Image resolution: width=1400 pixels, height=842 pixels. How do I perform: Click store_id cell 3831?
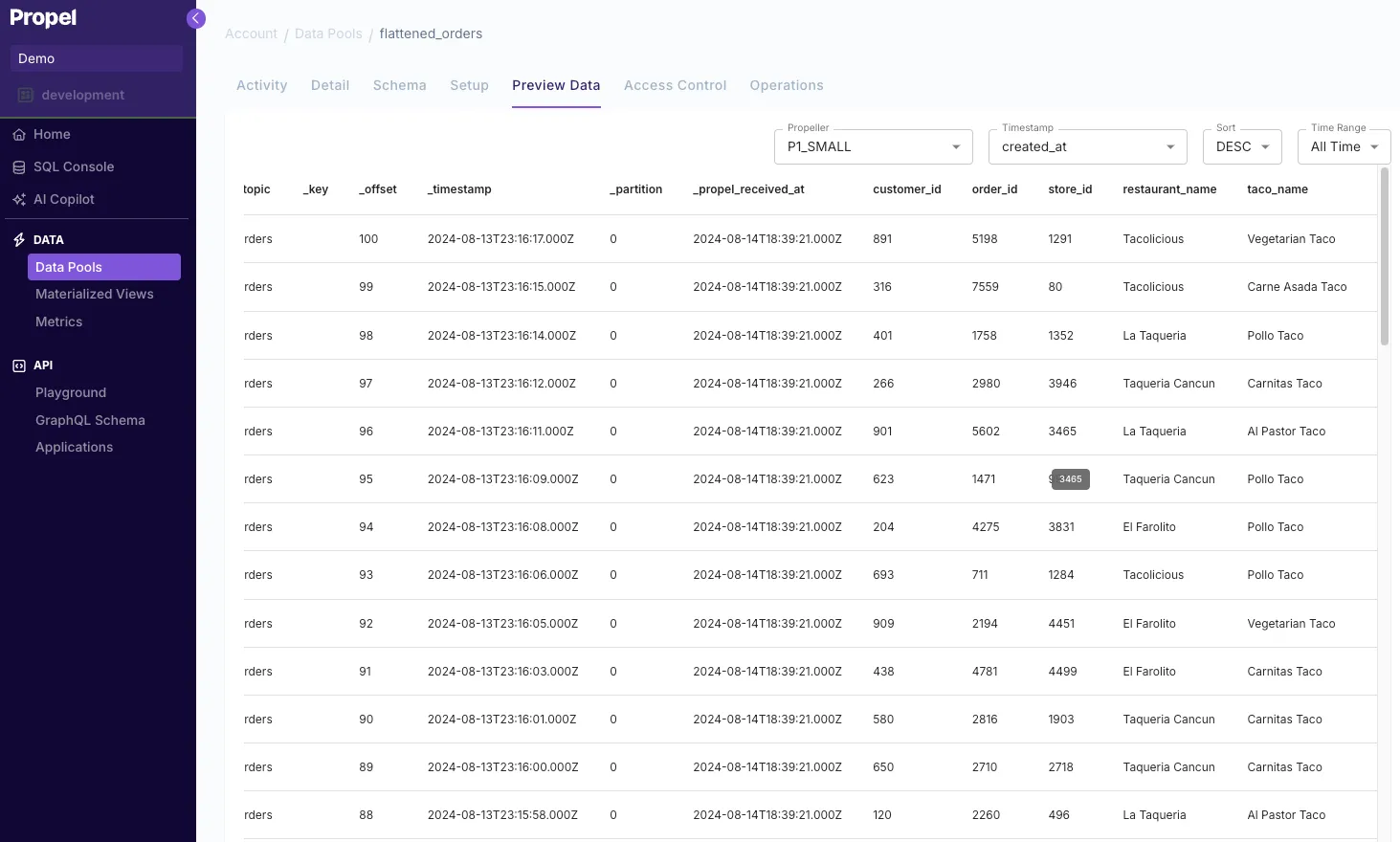(x=1061, y=527)
